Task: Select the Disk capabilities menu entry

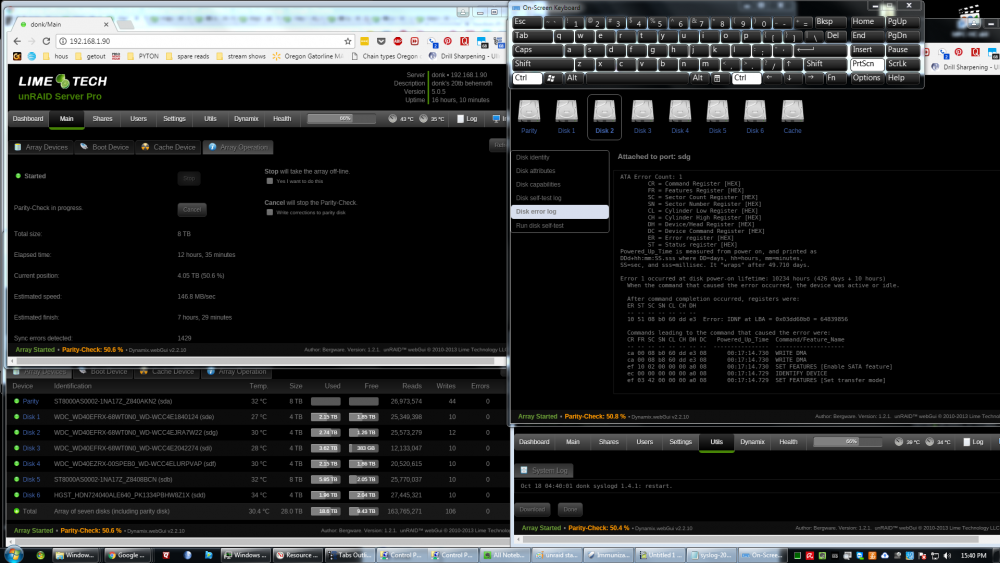Action: point(560,184)
